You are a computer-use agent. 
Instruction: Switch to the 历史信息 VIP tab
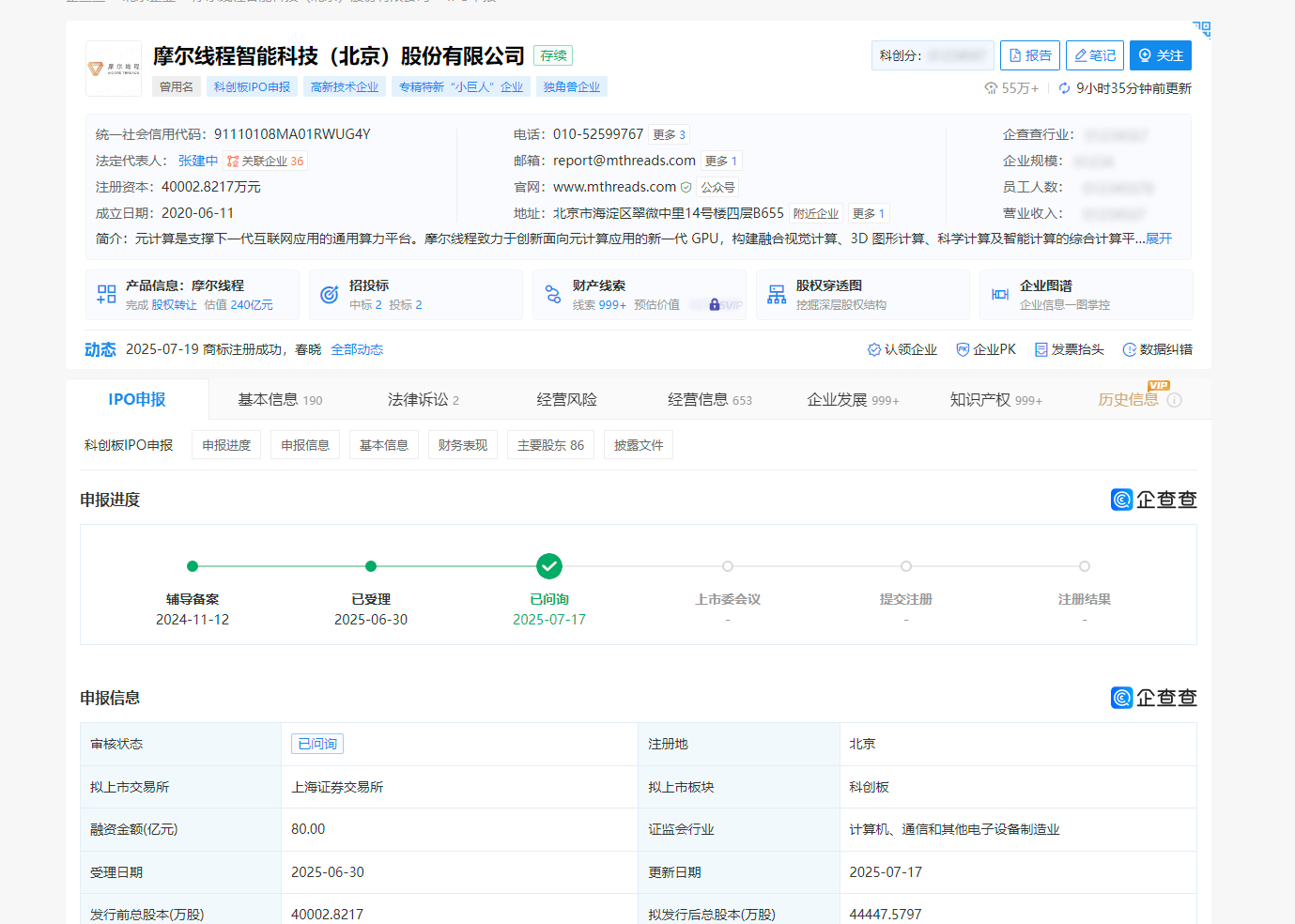click(x=1129, y=399)
